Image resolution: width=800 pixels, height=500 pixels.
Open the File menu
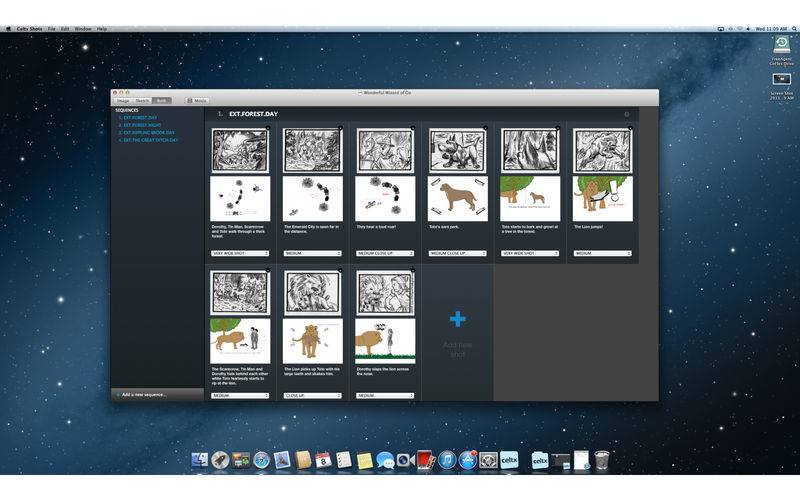point(52,29)
